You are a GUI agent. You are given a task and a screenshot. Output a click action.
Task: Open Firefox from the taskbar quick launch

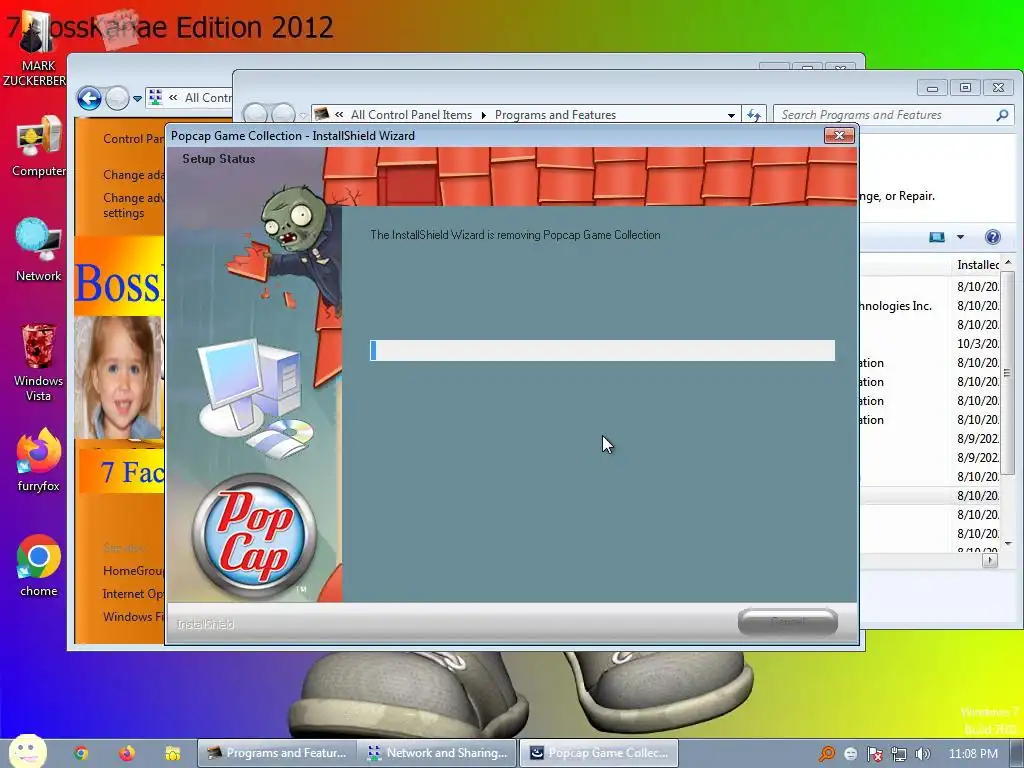pyautogui.click(x=127, y=753)
